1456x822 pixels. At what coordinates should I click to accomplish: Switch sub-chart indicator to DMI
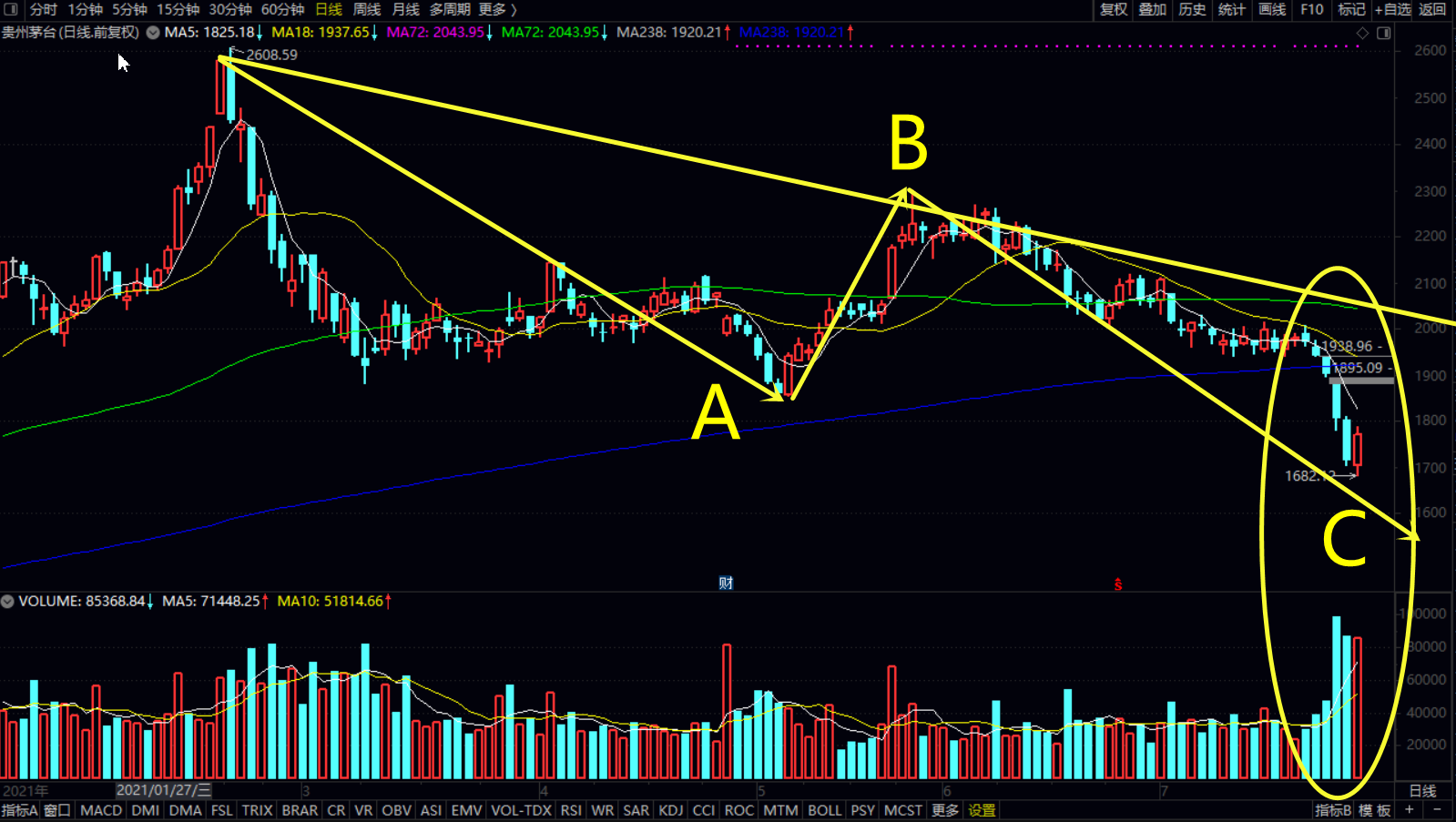146,810
